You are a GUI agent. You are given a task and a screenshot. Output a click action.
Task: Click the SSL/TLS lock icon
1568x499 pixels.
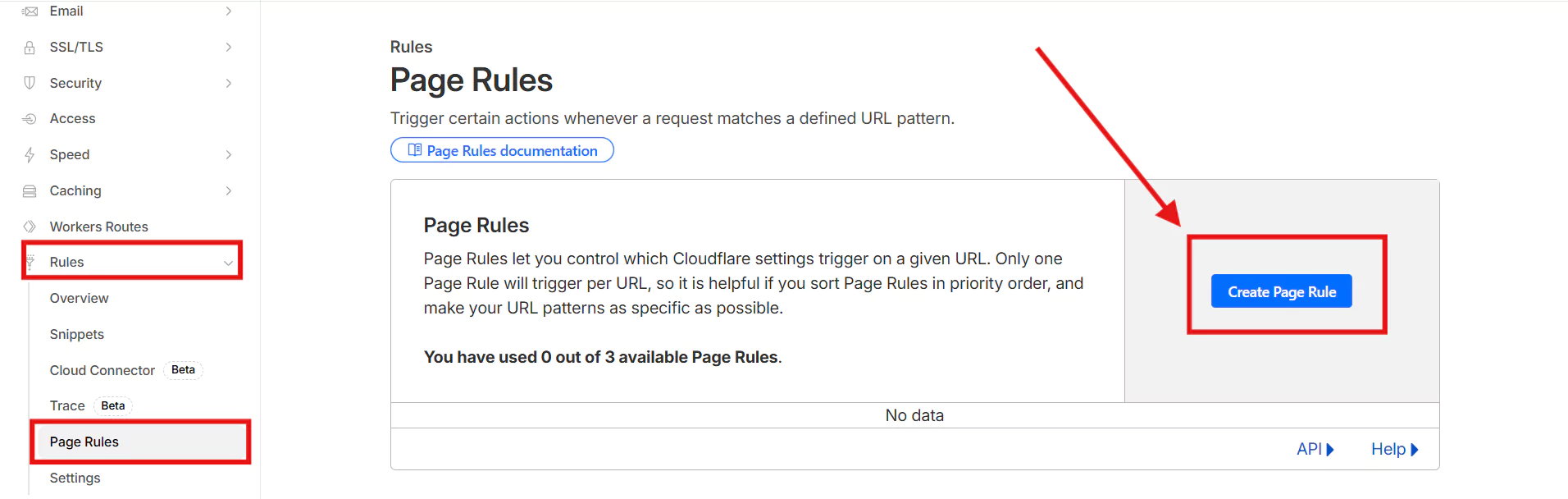click(30, 48)
